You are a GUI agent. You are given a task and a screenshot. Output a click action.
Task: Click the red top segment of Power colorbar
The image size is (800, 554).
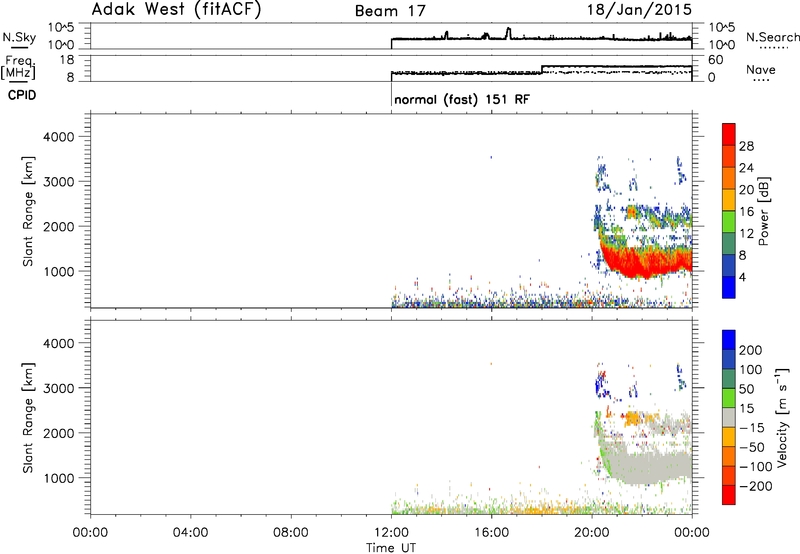(729, 134)
